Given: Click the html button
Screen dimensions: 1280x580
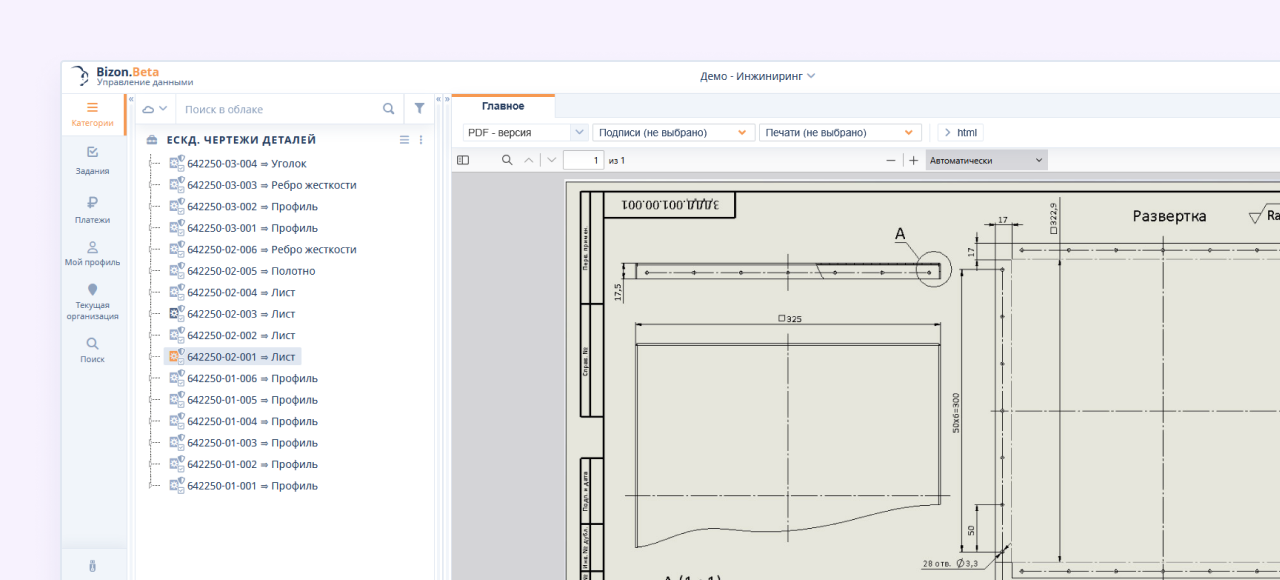Looking at the screenshot, I should (x=961, y=132).
